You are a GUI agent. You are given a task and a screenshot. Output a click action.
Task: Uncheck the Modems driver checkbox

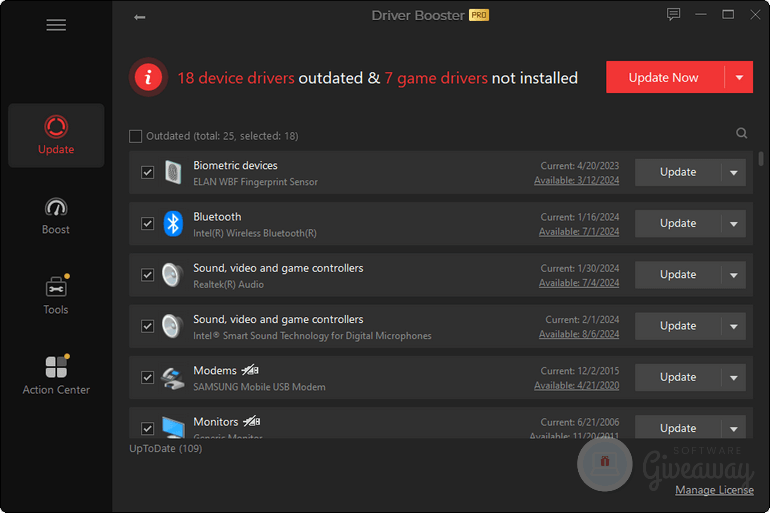tap(147, 378)
